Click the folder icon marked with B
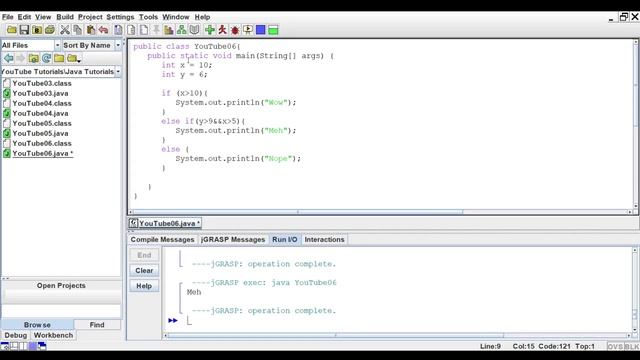The height and width of the screenshot is (360, 640). pyautogui.click(x=37, y=30)
